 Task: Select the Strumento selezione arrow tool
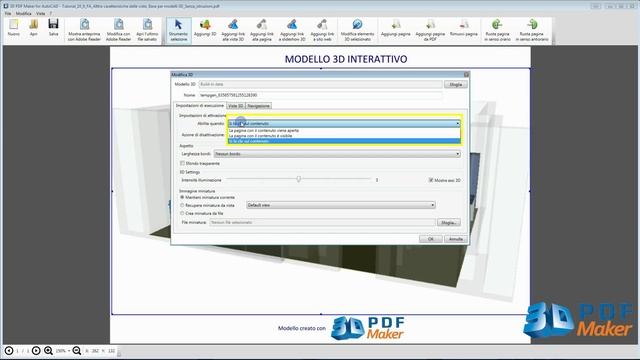(x=178, y=30)
